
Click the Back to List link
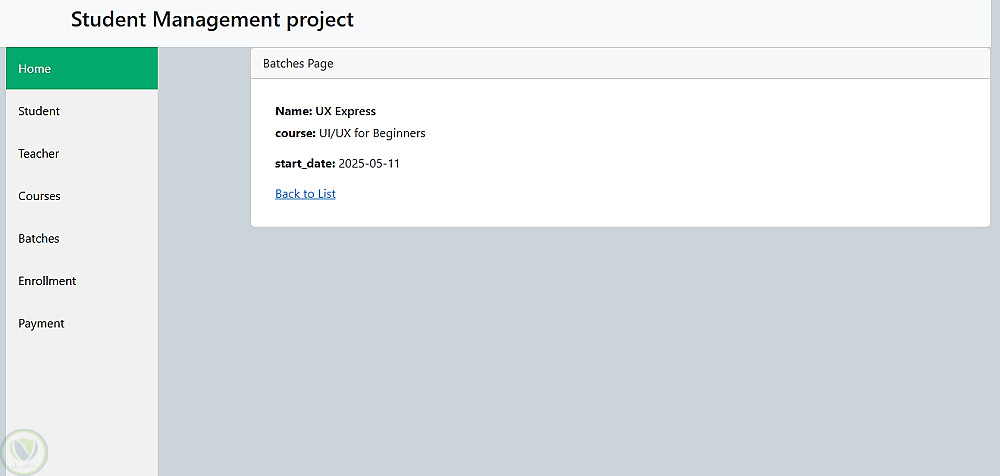305,194
